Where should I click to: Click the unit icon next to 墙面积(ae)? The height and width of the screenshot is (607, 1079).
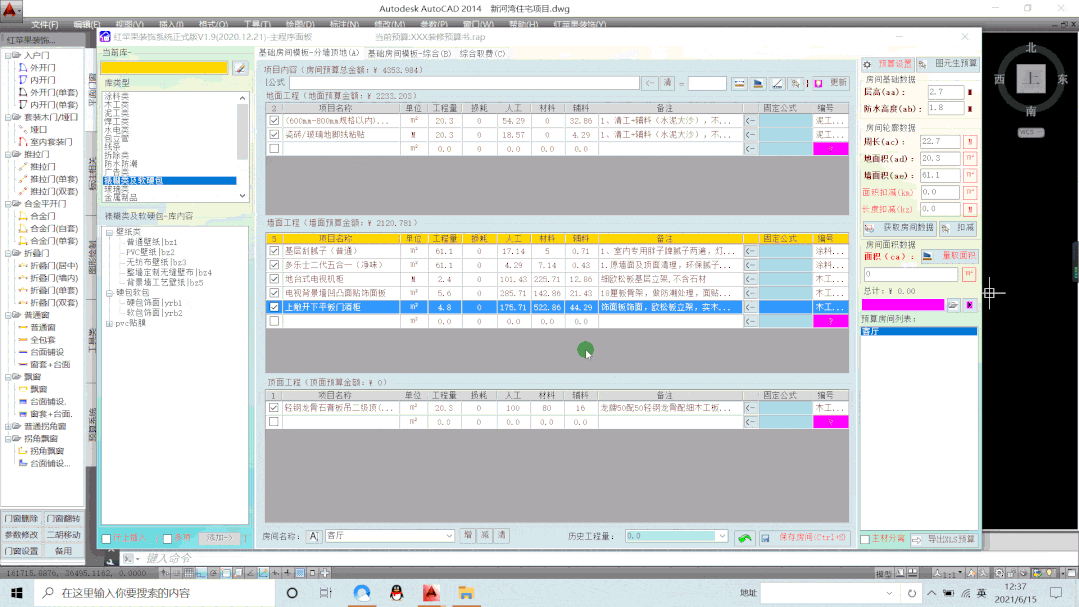970,175
